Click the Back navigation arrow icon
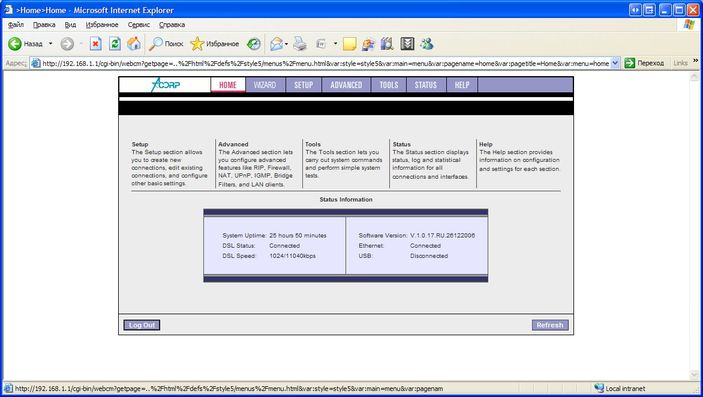The image size is (703, 397). (x=15, y=44)
